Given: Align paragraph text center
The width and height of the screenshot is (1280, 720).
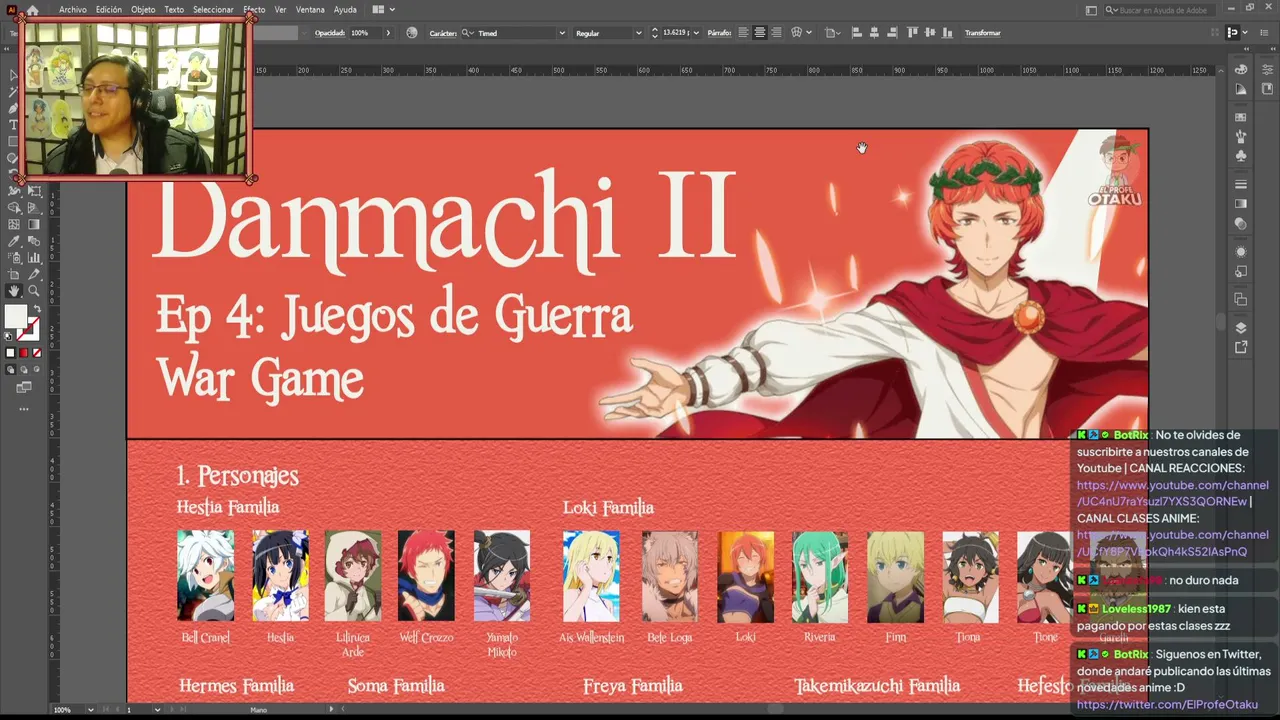Looking at the screenshot, I should tap(760, 33).
